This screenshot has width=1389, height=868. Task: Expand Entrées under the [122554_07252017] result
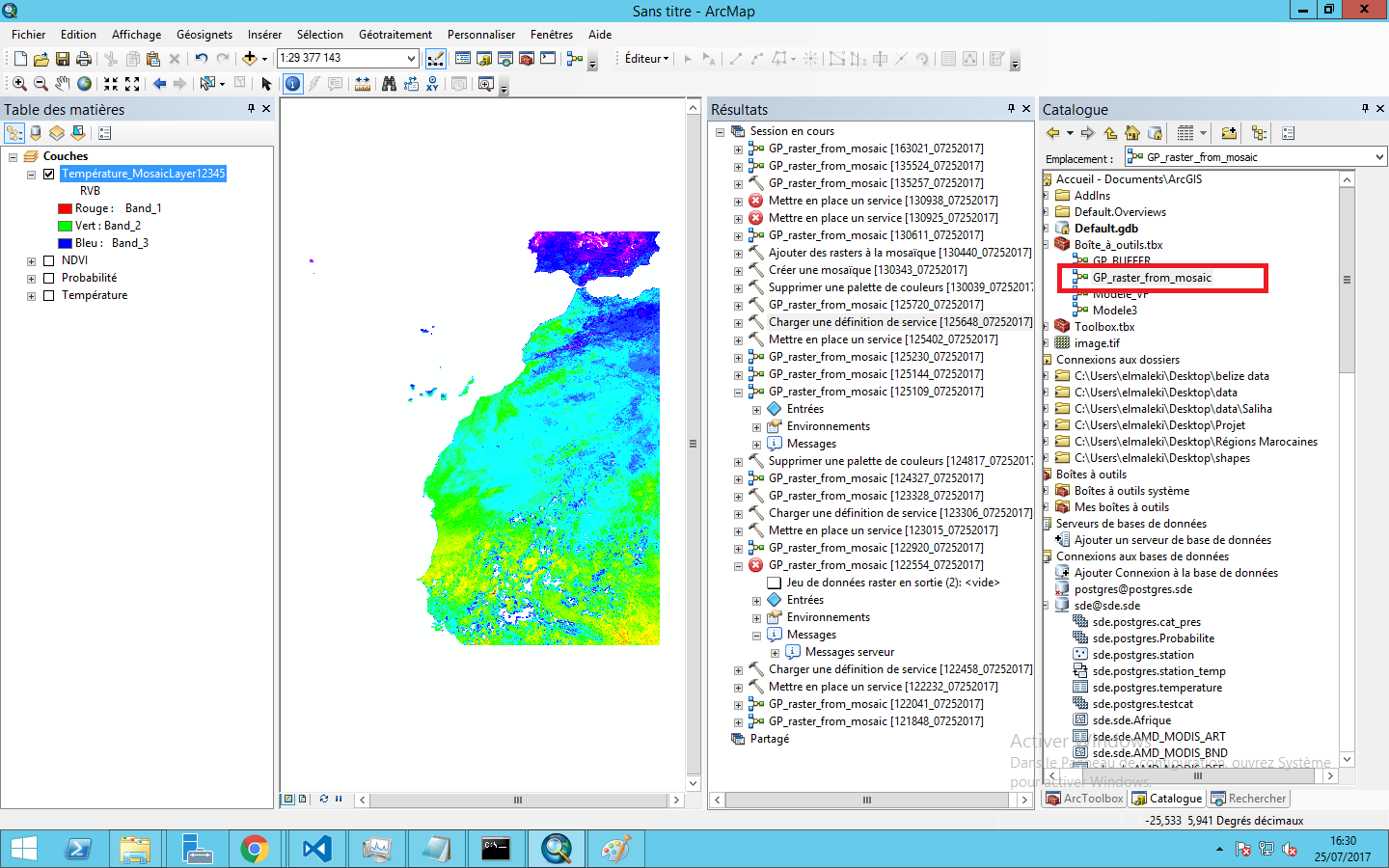coord(756,601)
